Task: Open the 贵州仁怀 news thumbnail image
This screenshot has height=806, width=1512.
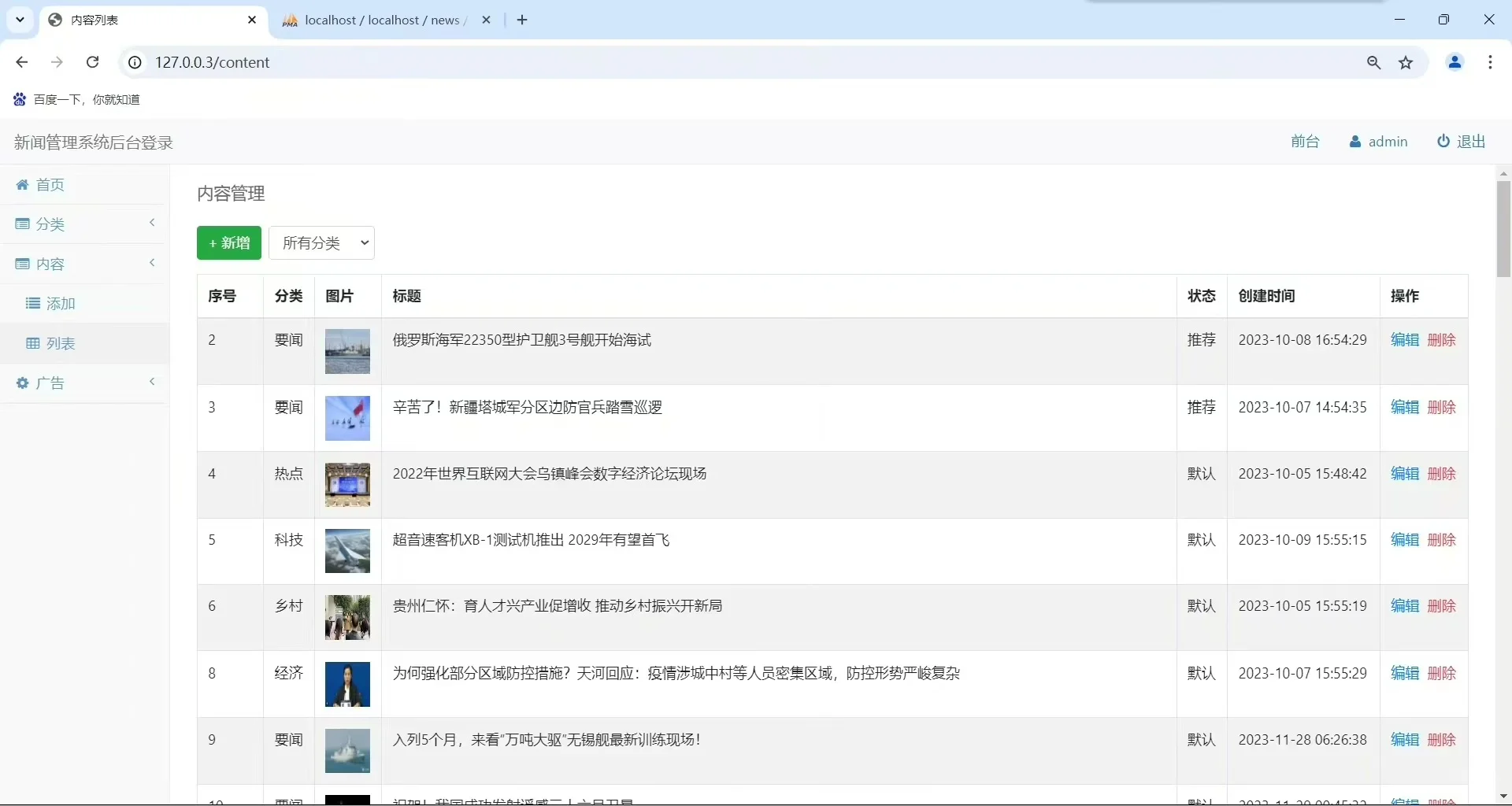Action: 347,618
